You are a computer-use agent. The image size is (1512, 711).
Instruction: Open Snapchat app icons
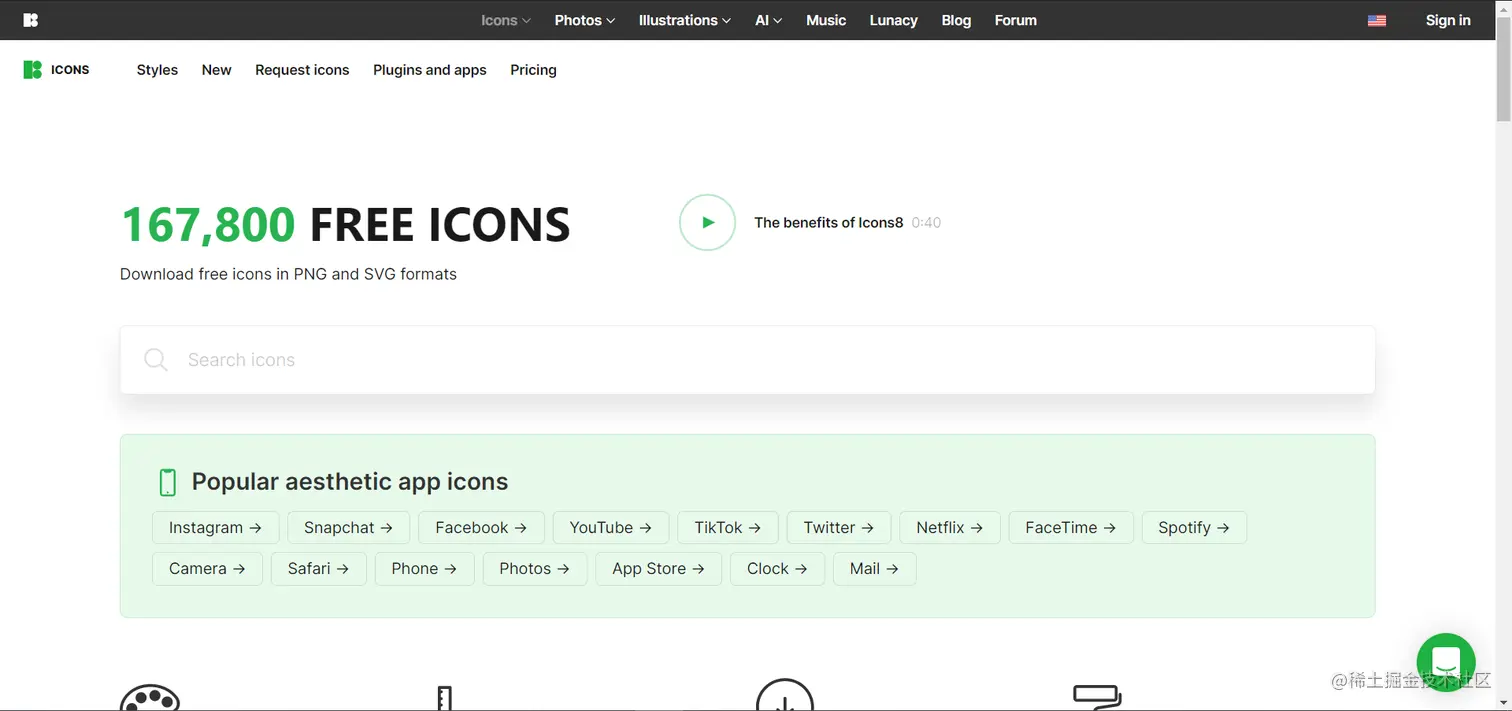point(348,528)
